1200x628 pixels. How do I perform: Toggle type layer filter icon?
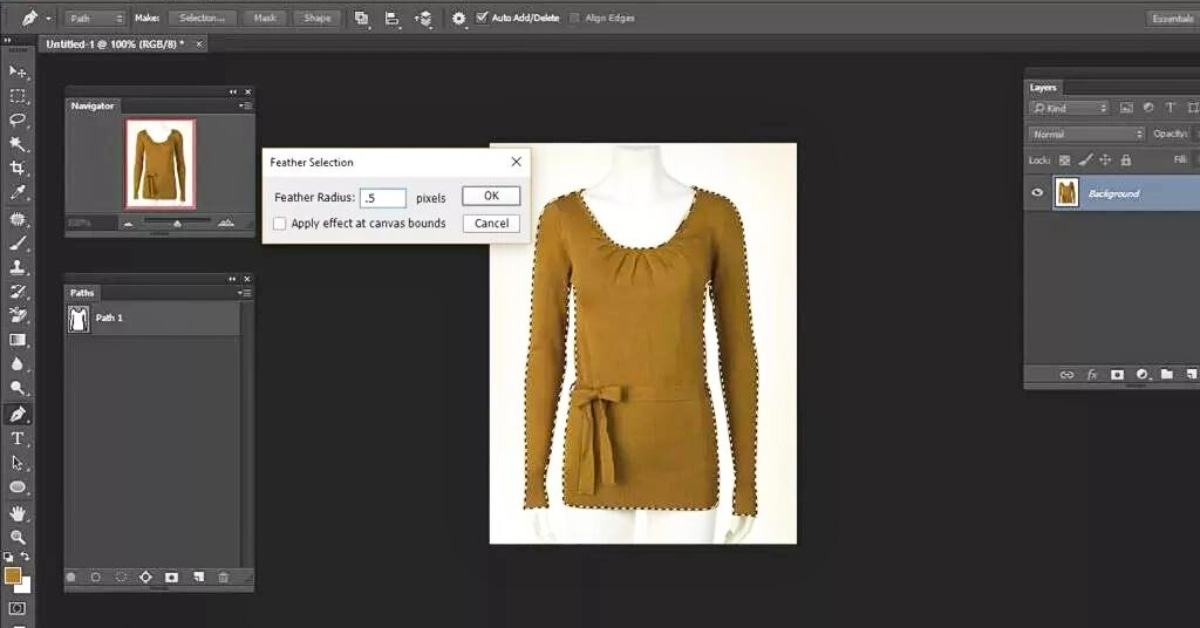click(x=1170, y=108)
